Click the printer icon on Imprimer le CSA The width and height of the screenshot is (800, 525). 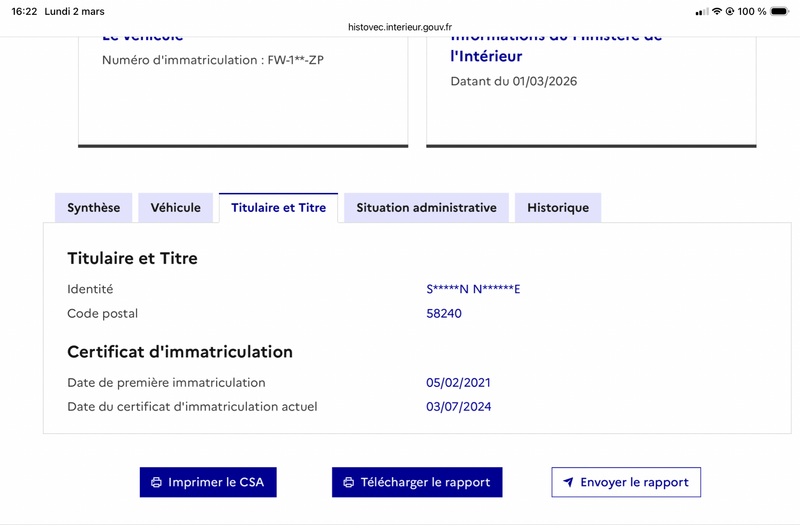coord(156,482)
